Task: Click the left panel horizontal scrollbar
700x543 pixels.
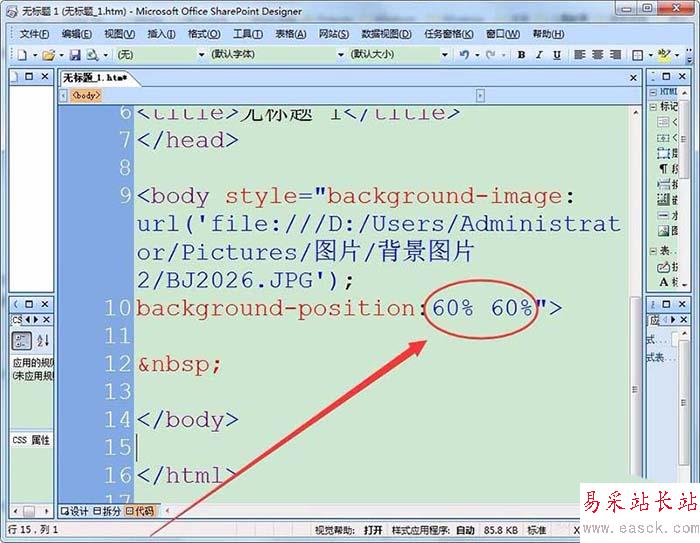Action: (31, 510)
